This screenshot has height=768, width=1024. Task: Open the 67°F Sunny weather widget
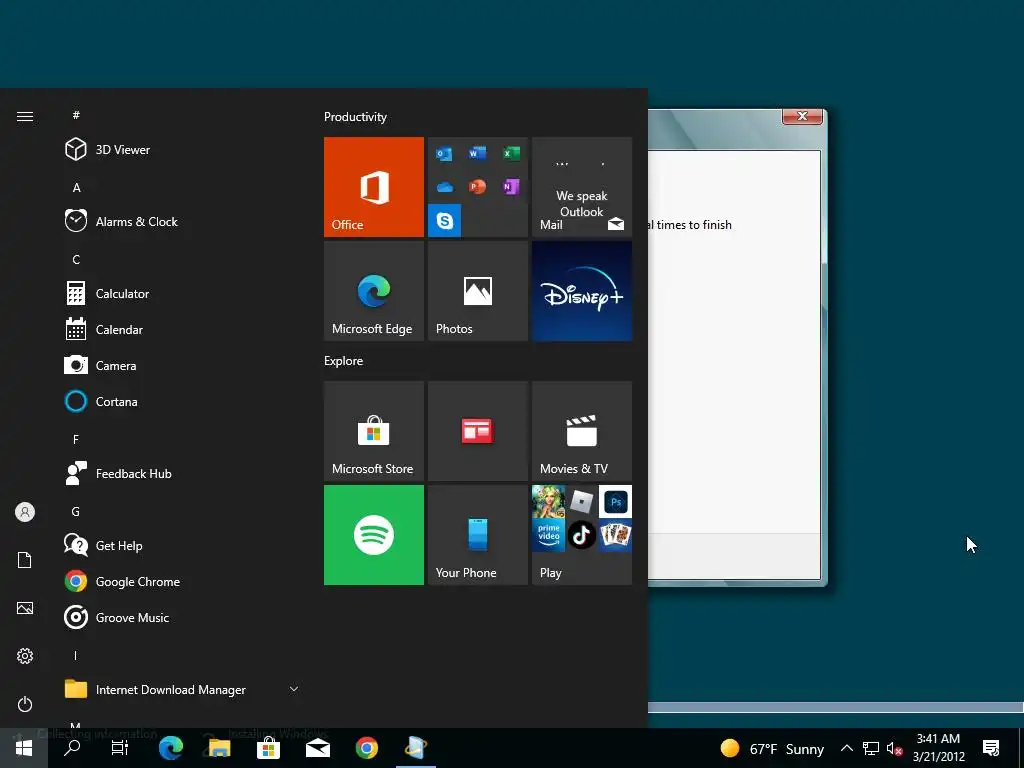(x=772, y=748)
